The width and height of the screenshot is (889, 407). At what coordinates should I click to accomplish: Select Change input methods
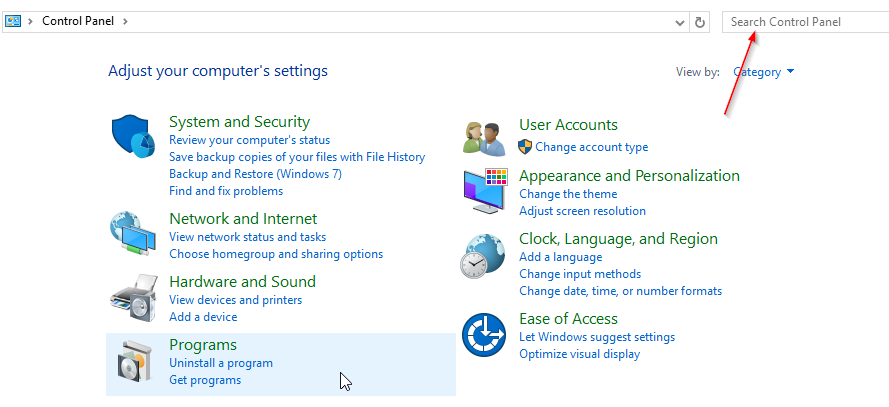pos(580,274)
